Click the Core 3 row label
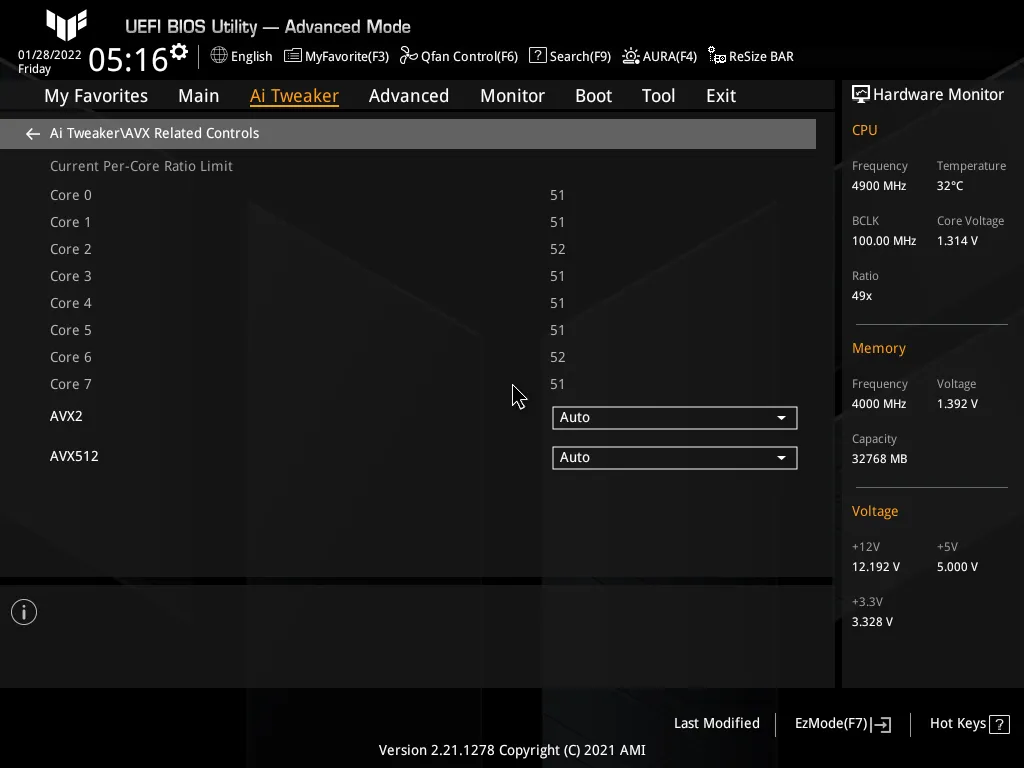Screen dimensions: 1024x768 point(71,276)
